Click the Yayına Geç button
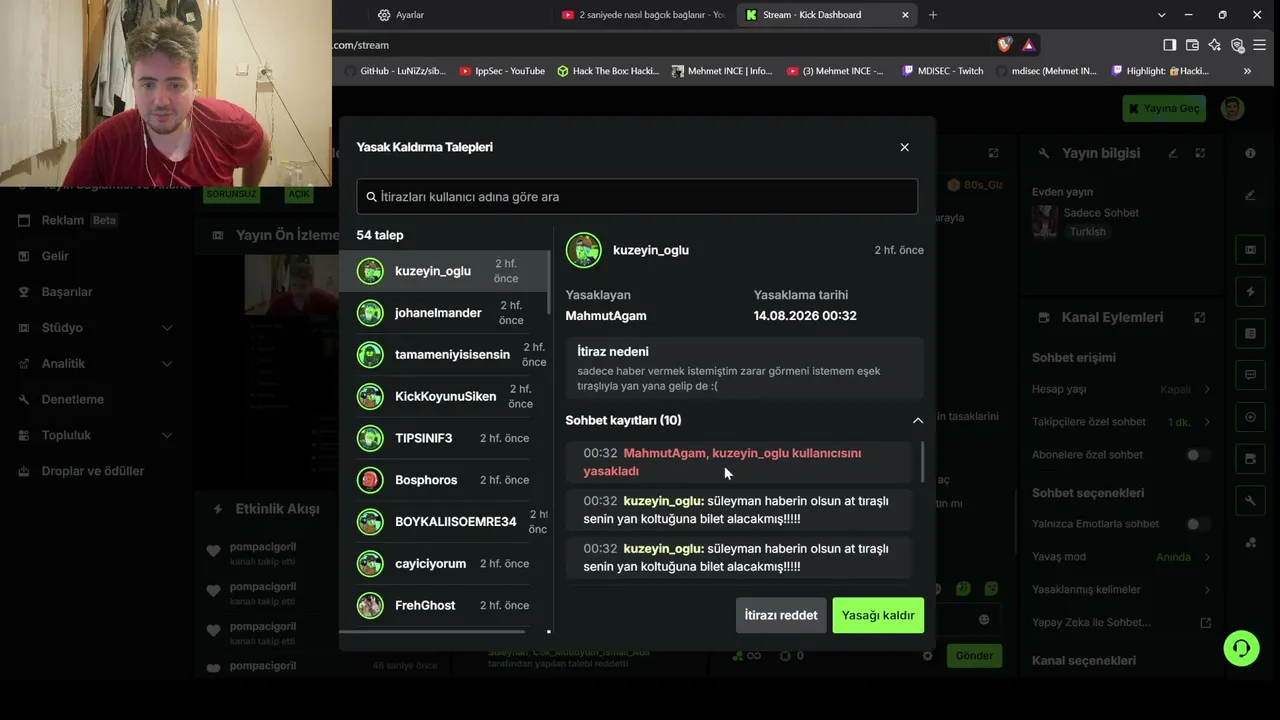The width and height of the screenshot is (1280, 720). 1164,108
